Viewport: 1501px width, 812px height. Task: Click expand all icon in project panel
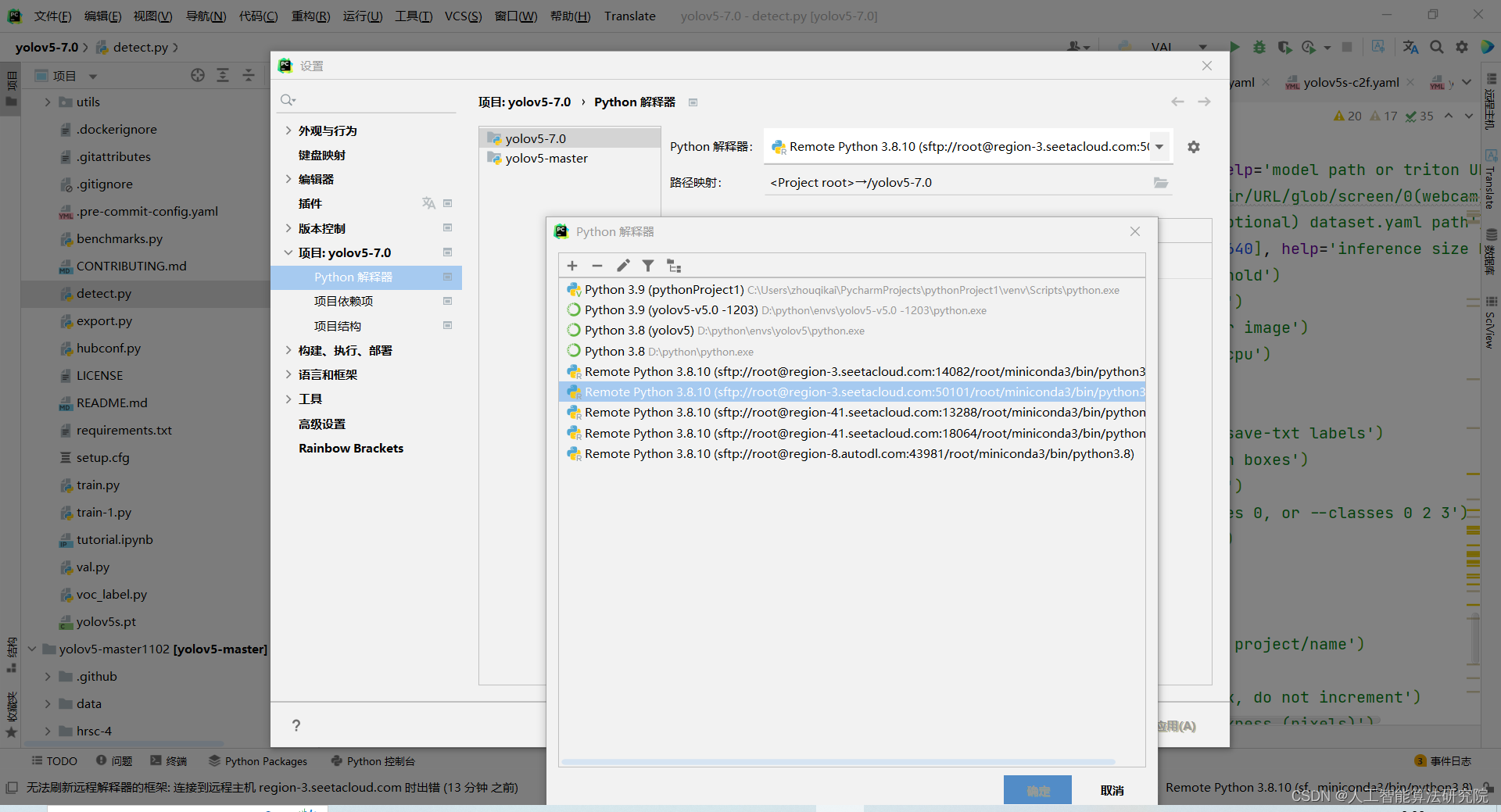coord(223,76)
